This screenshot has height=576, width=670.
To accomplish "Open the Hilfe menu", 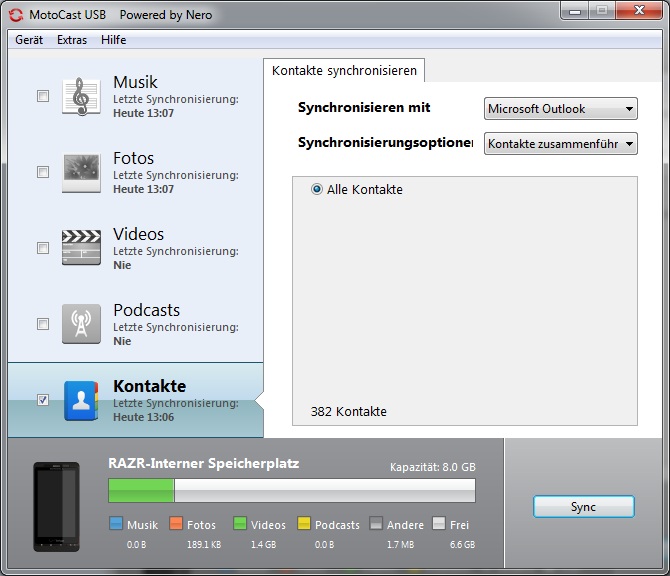I will (x=113, y=40).
